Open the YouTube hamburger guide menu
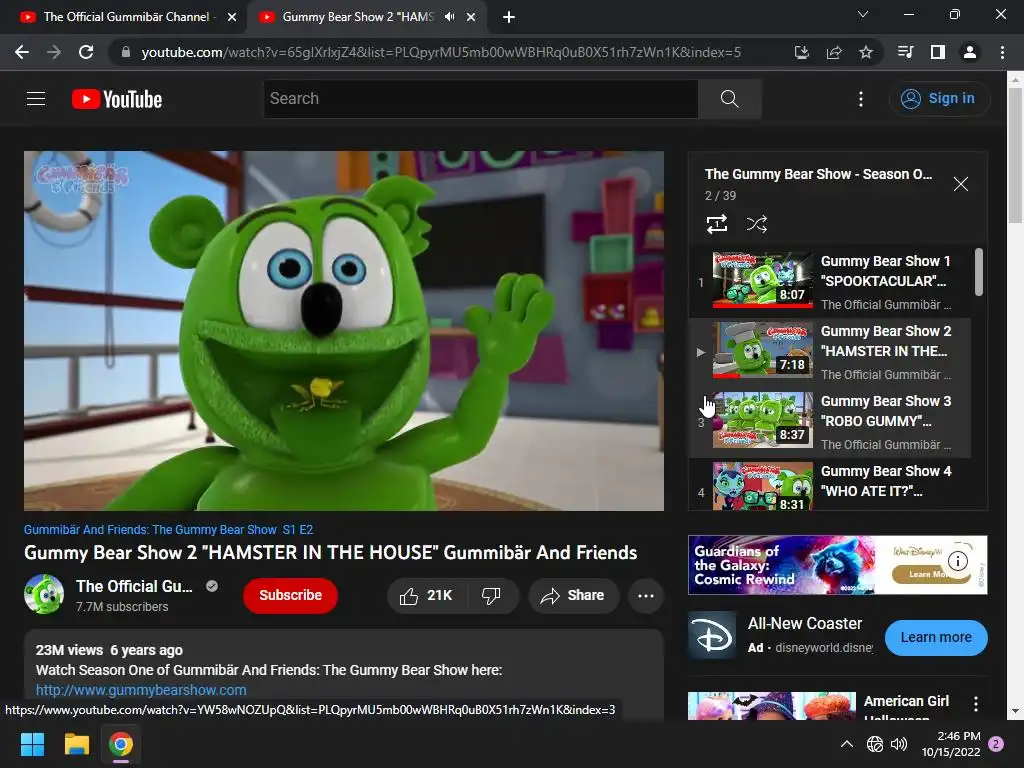This screenshot has height=768, width=1024. pos(36,99)
